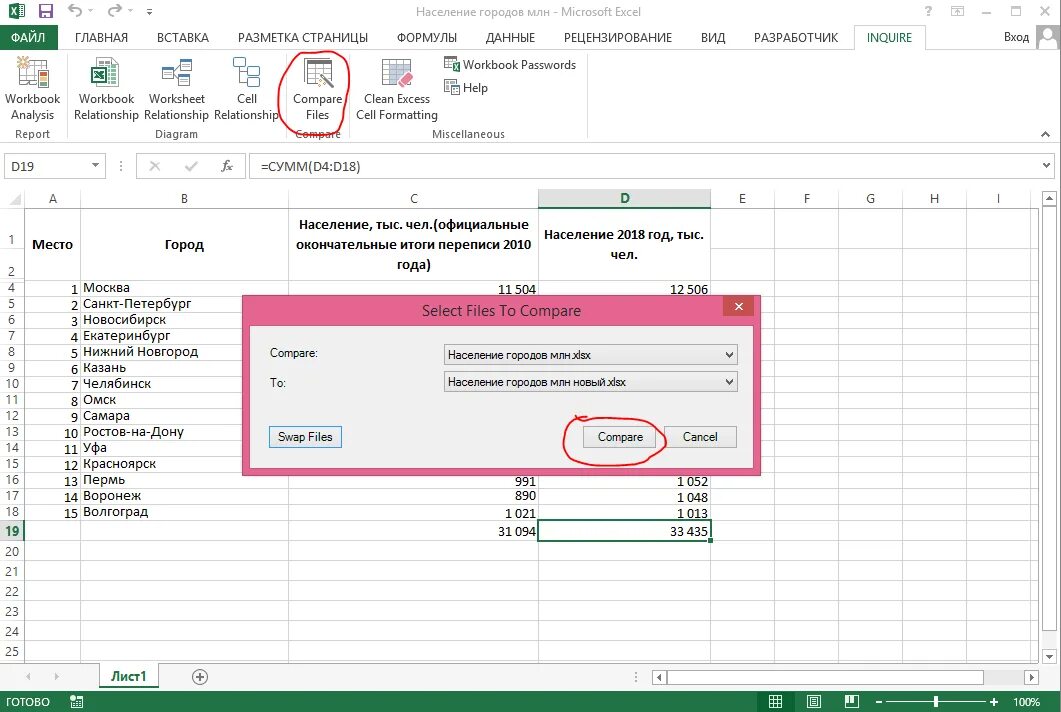
Task: Click the Swap Files button
Action: coord(305,437)
